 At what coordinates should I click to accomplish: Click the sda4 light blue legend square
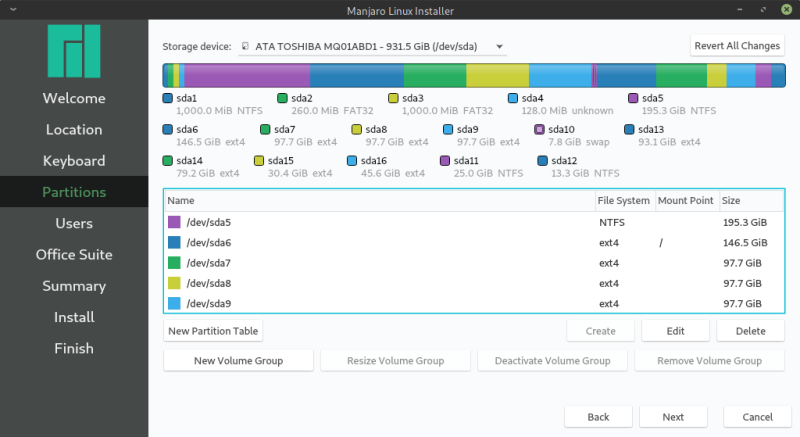513,98
